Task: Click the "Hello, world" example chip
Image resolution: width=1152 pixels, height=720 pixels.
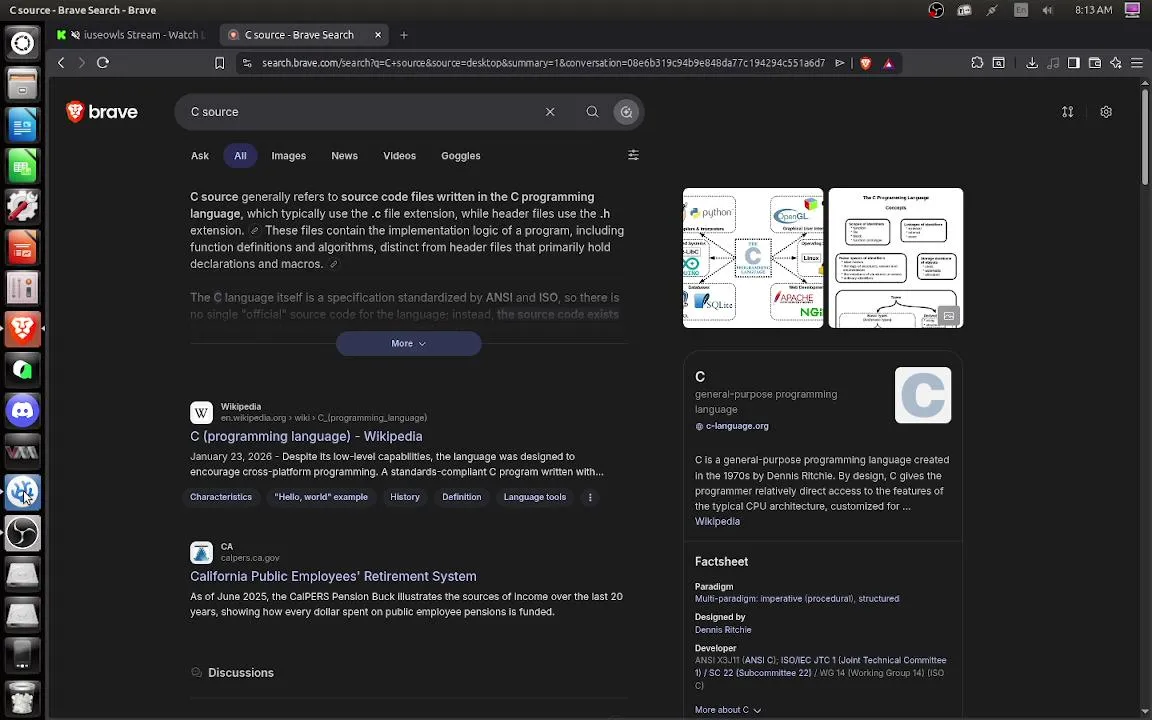Action: click(x=321, y=497)
